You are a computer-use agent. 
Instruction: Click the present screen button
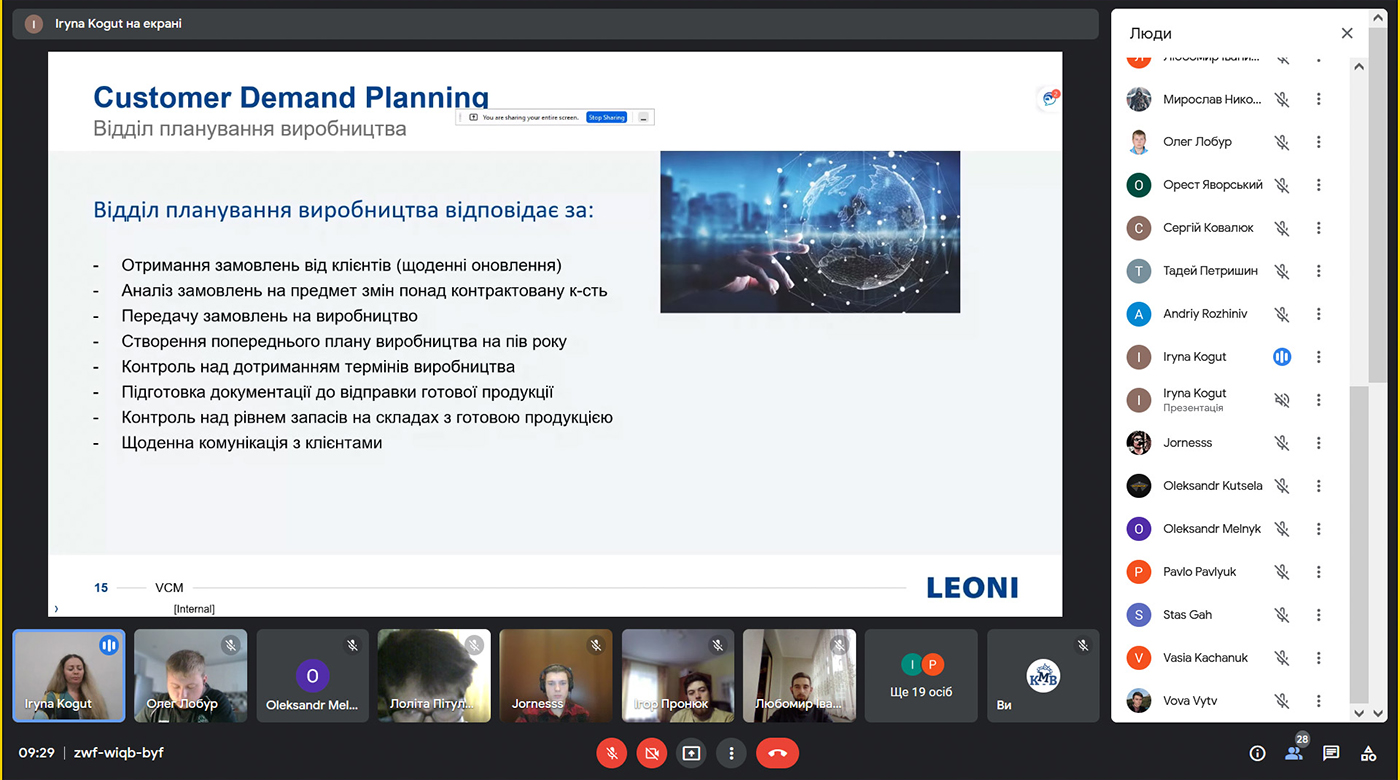[x=691, y=753]
